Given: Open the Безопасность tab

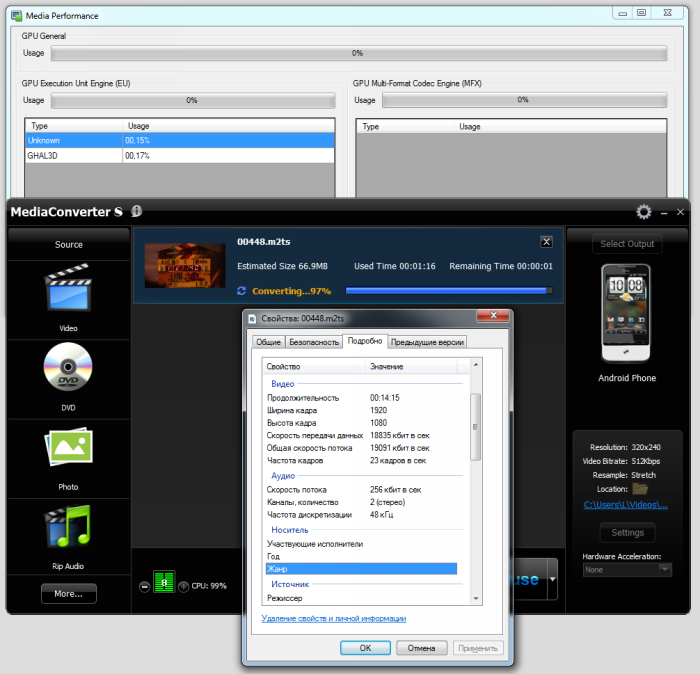Looking at the screenshot, I should (313, 342).
